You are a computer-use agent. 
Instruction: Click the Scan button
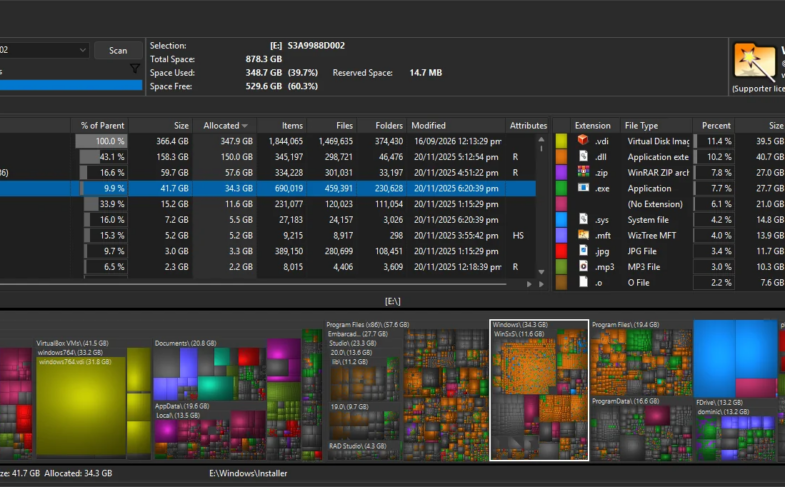tap(118, 51)
